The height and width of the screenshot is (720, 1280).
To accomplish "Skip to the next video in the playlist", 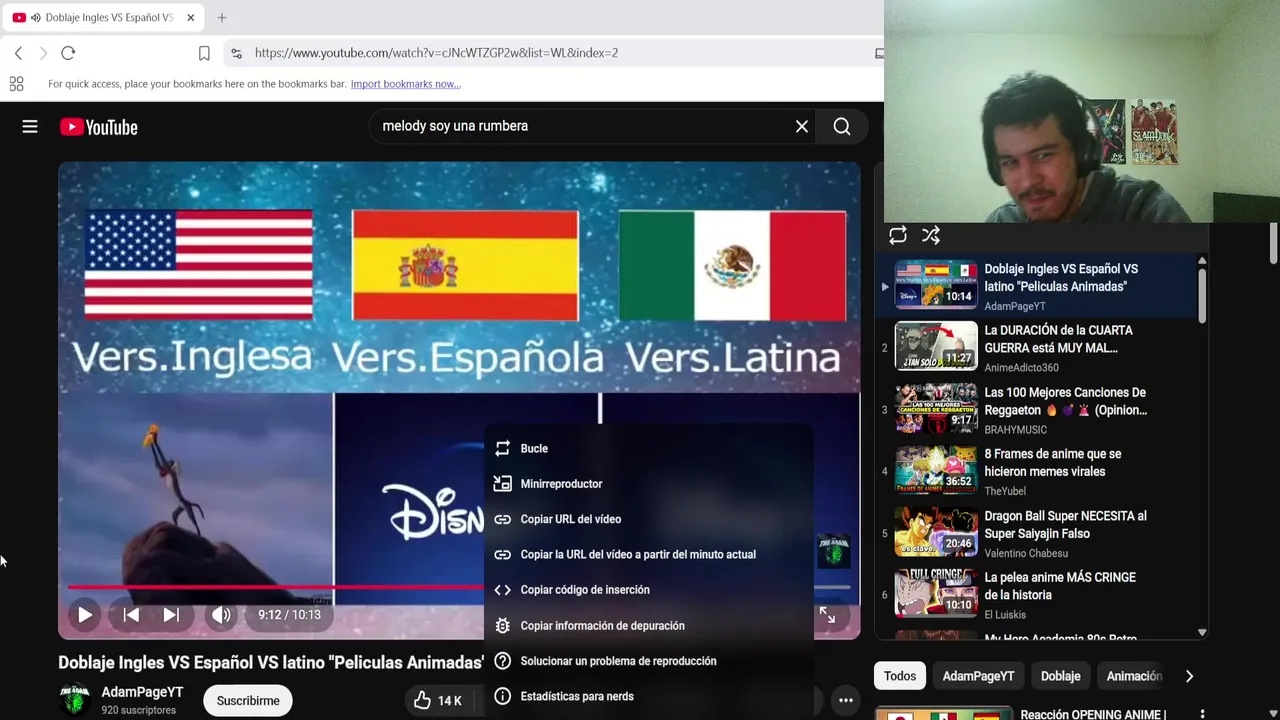I will tap(171, 615).
